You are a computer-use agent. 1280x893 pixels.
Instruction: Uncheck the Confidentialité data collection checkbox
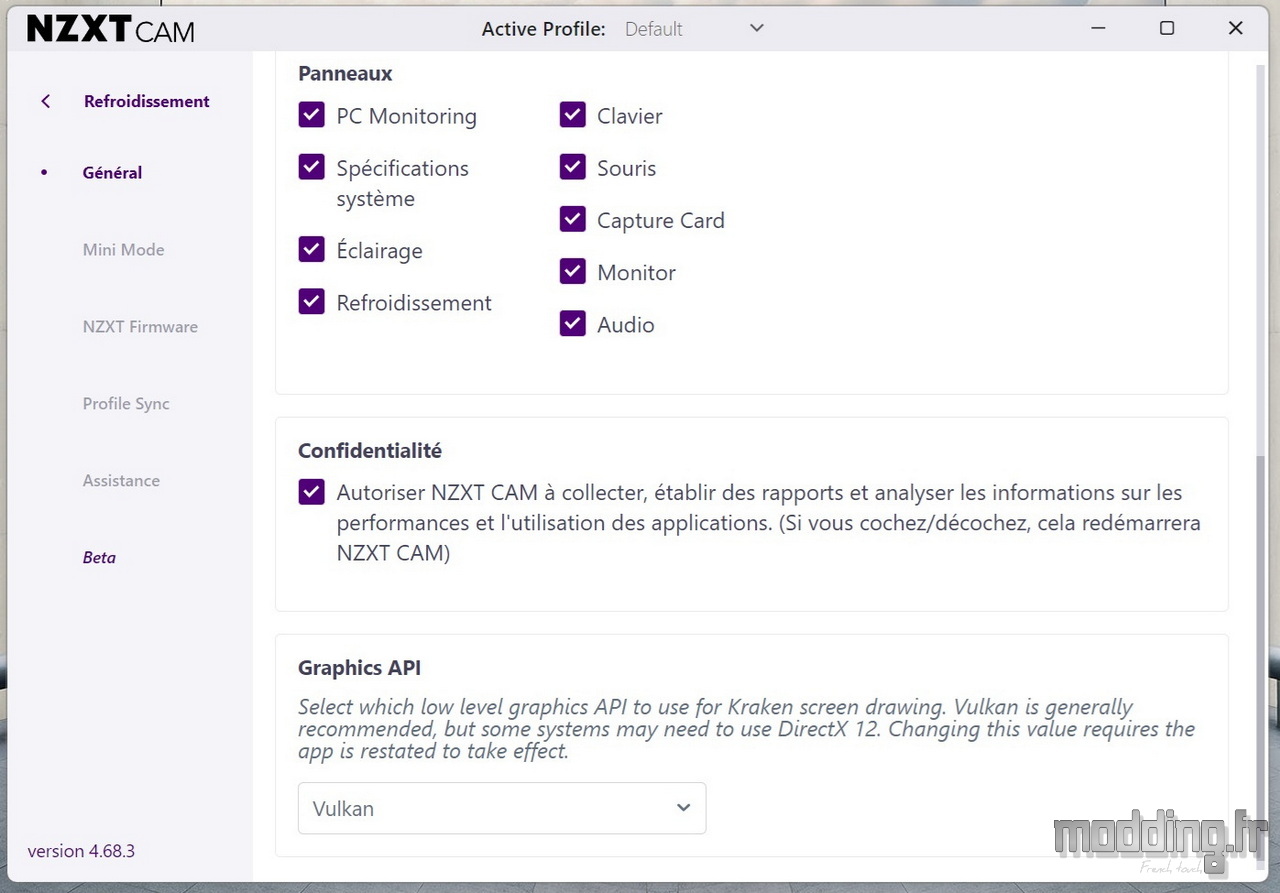(311, 492)
